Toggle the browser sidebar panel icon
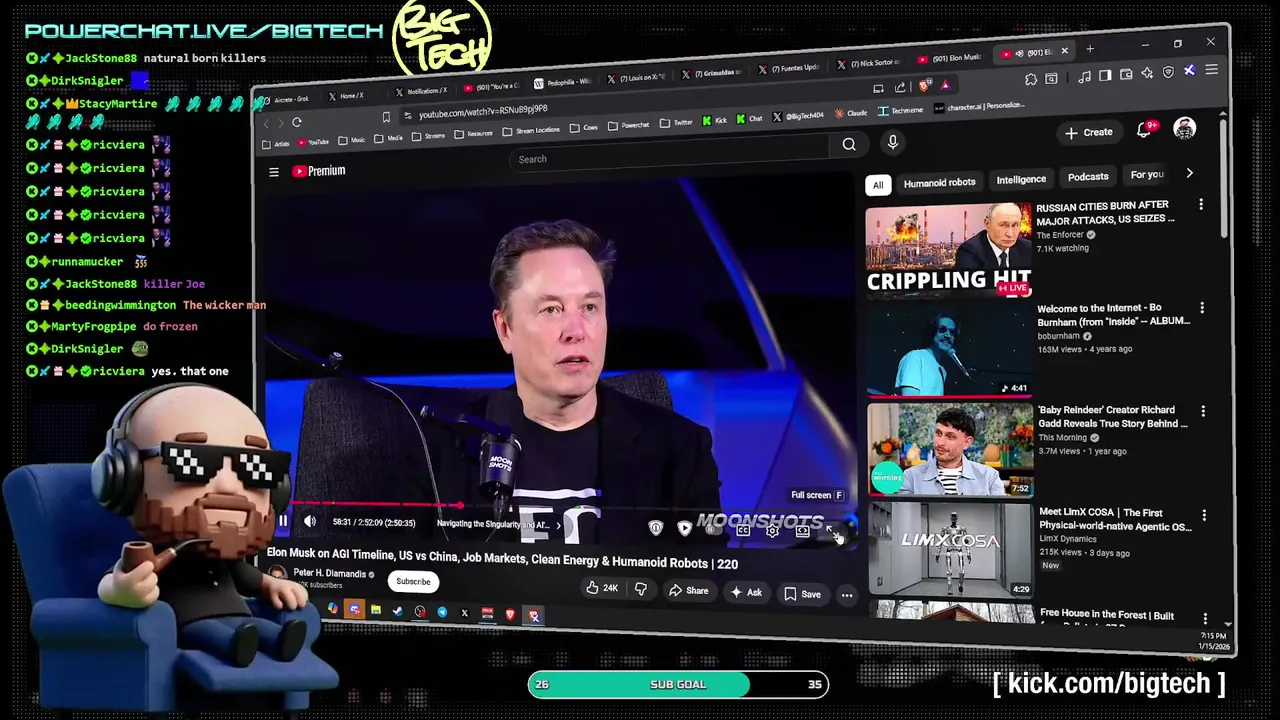This screenshot has height=720, width=1280. (x=1105, y=75)
